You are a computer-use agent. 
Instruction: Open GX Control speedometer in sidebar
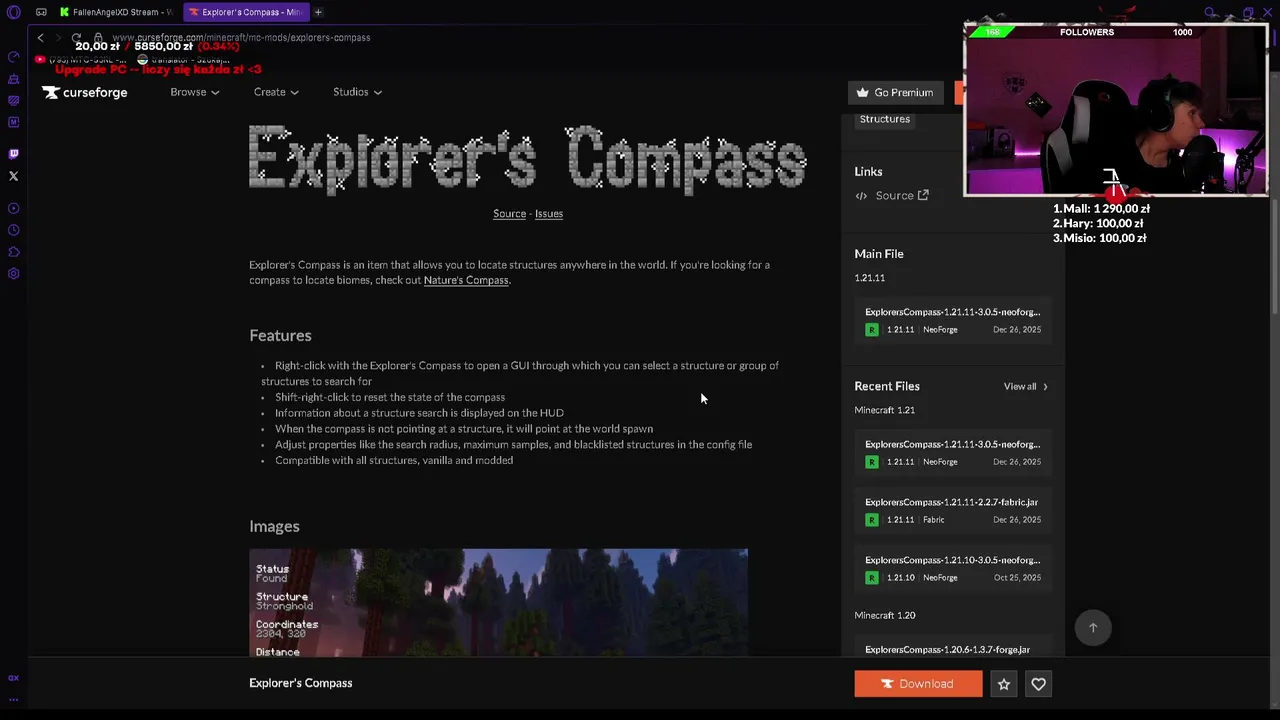tap(13, 57)
